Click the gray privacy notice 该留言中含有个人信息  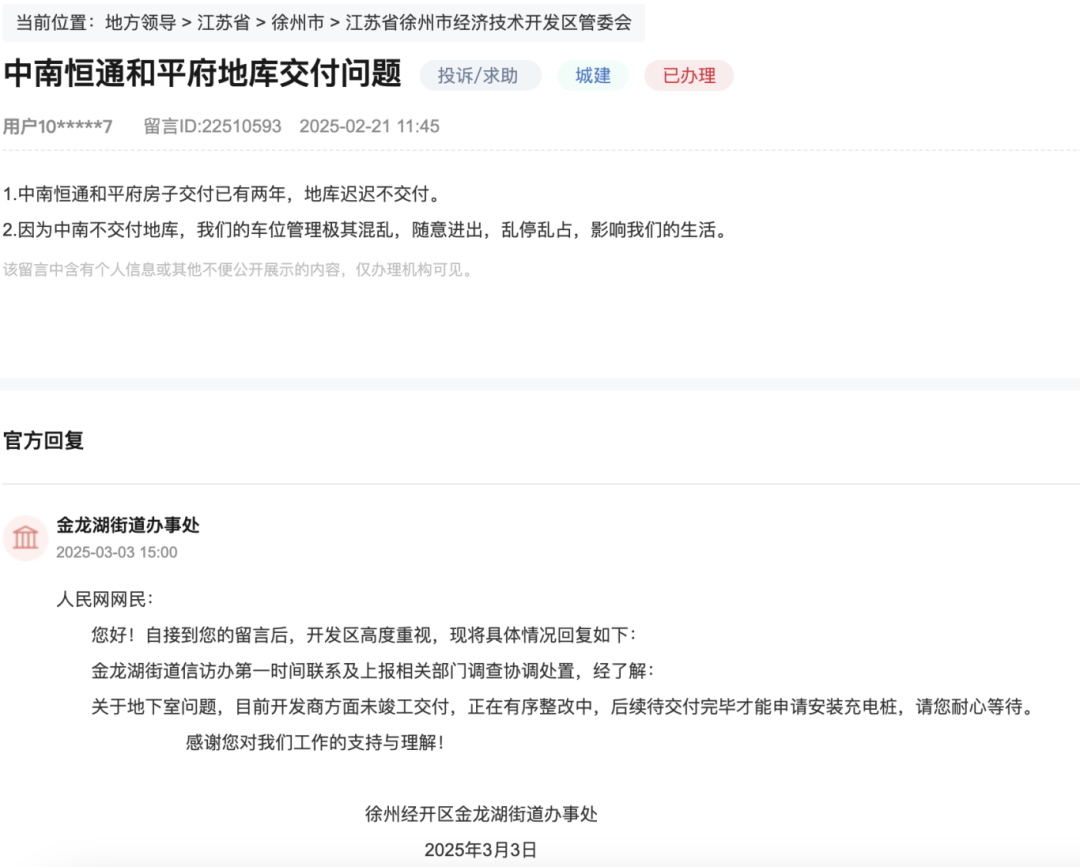[239, 269]
